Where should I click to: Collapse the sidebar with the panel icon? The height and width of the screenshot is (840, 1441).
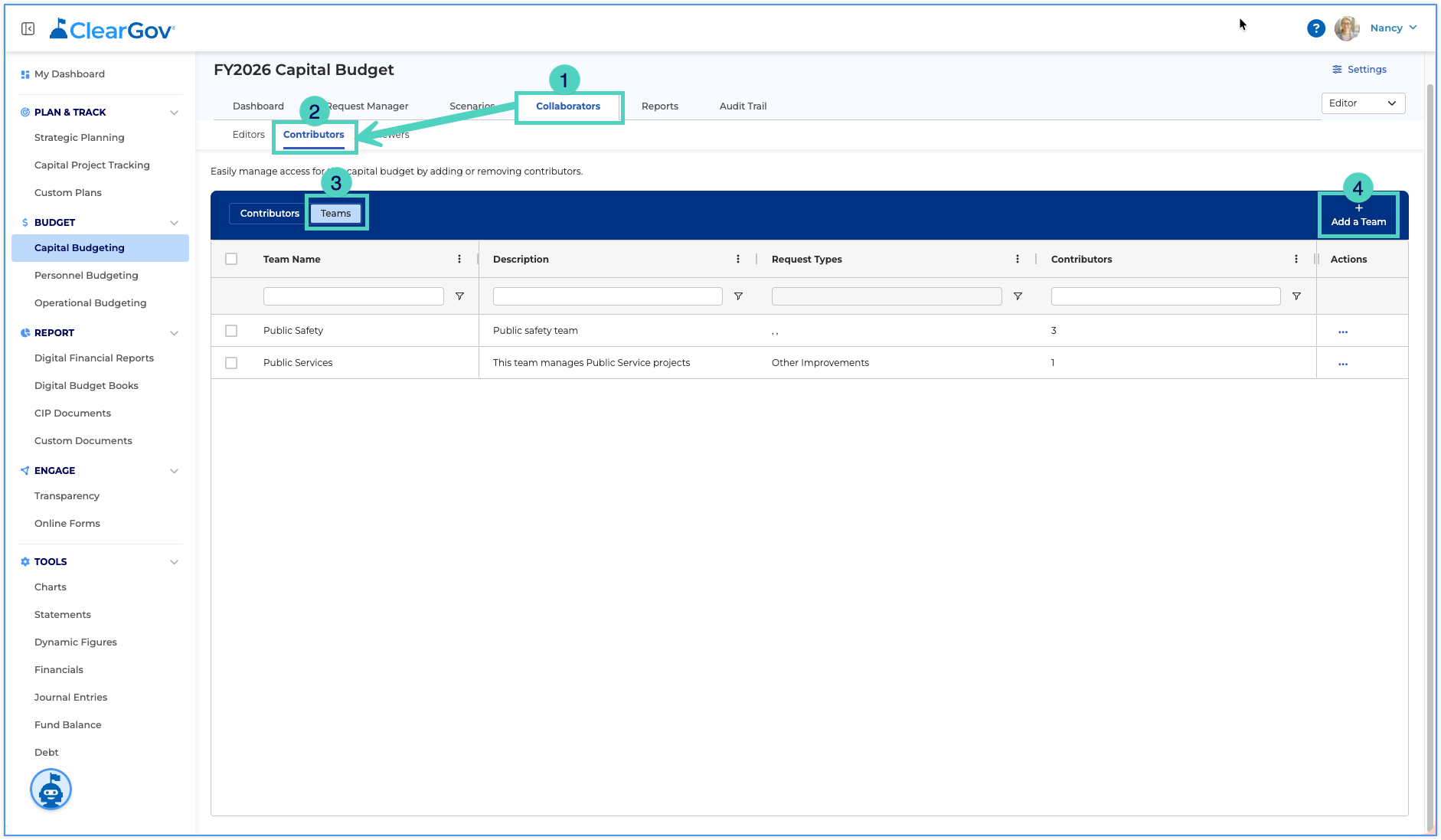pyautogui.click(x=28, y=29)
